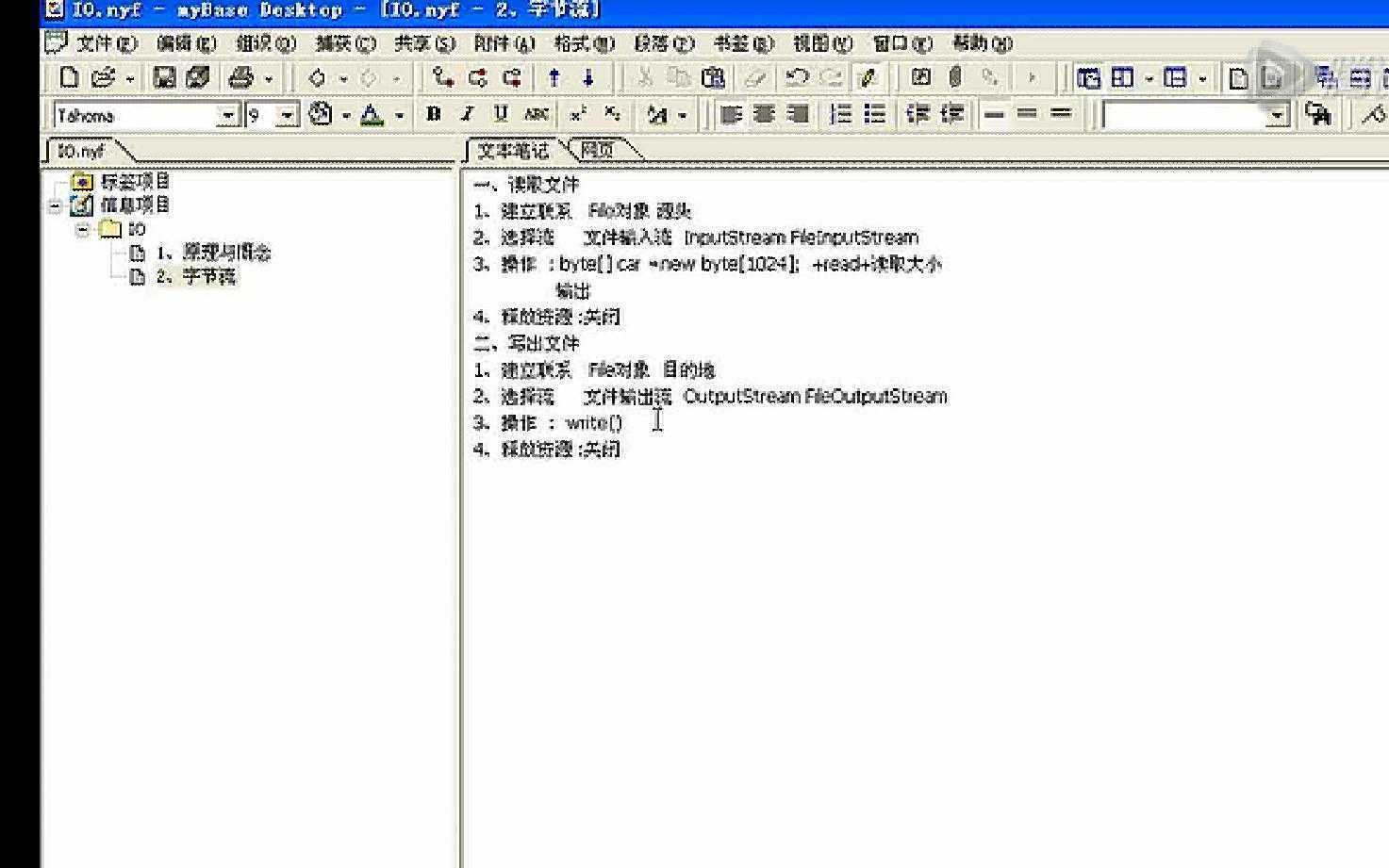Select the IO.nyf database tab
The image size is (1389, 868).
click(x=81, y=151)
